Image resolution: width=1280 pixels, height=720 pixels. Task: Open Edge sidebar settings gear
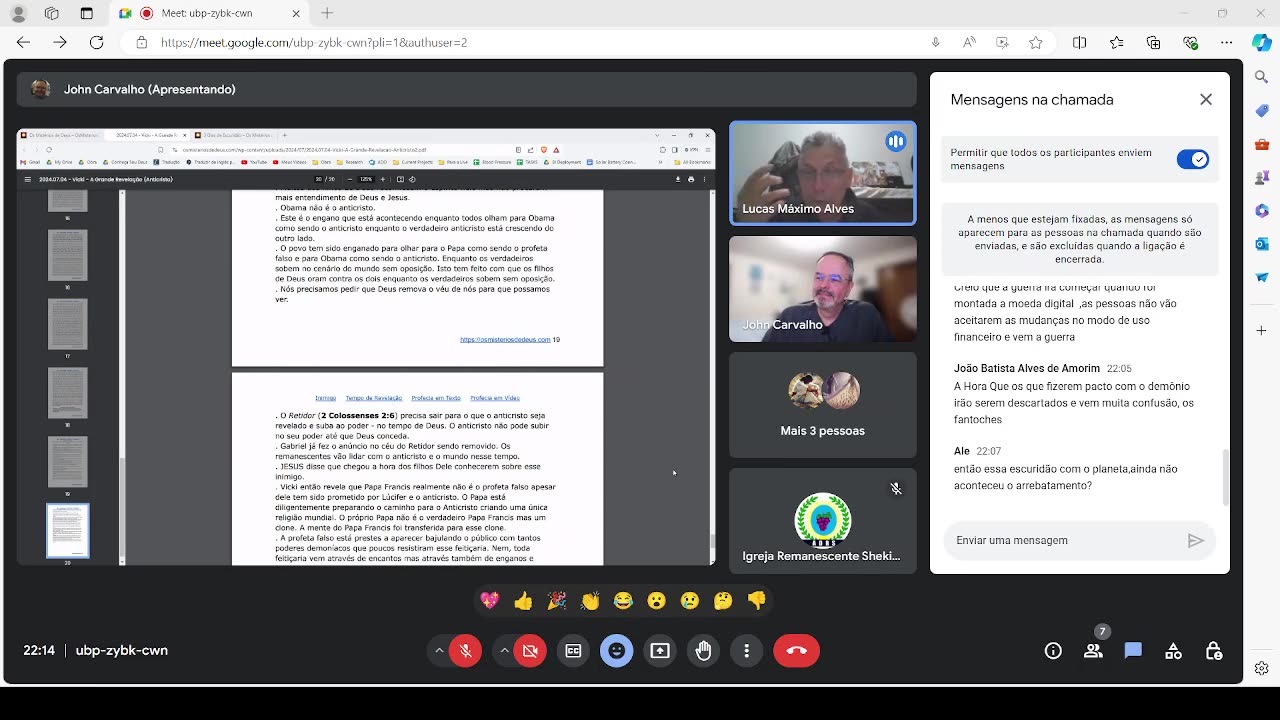click(1262, 668)
